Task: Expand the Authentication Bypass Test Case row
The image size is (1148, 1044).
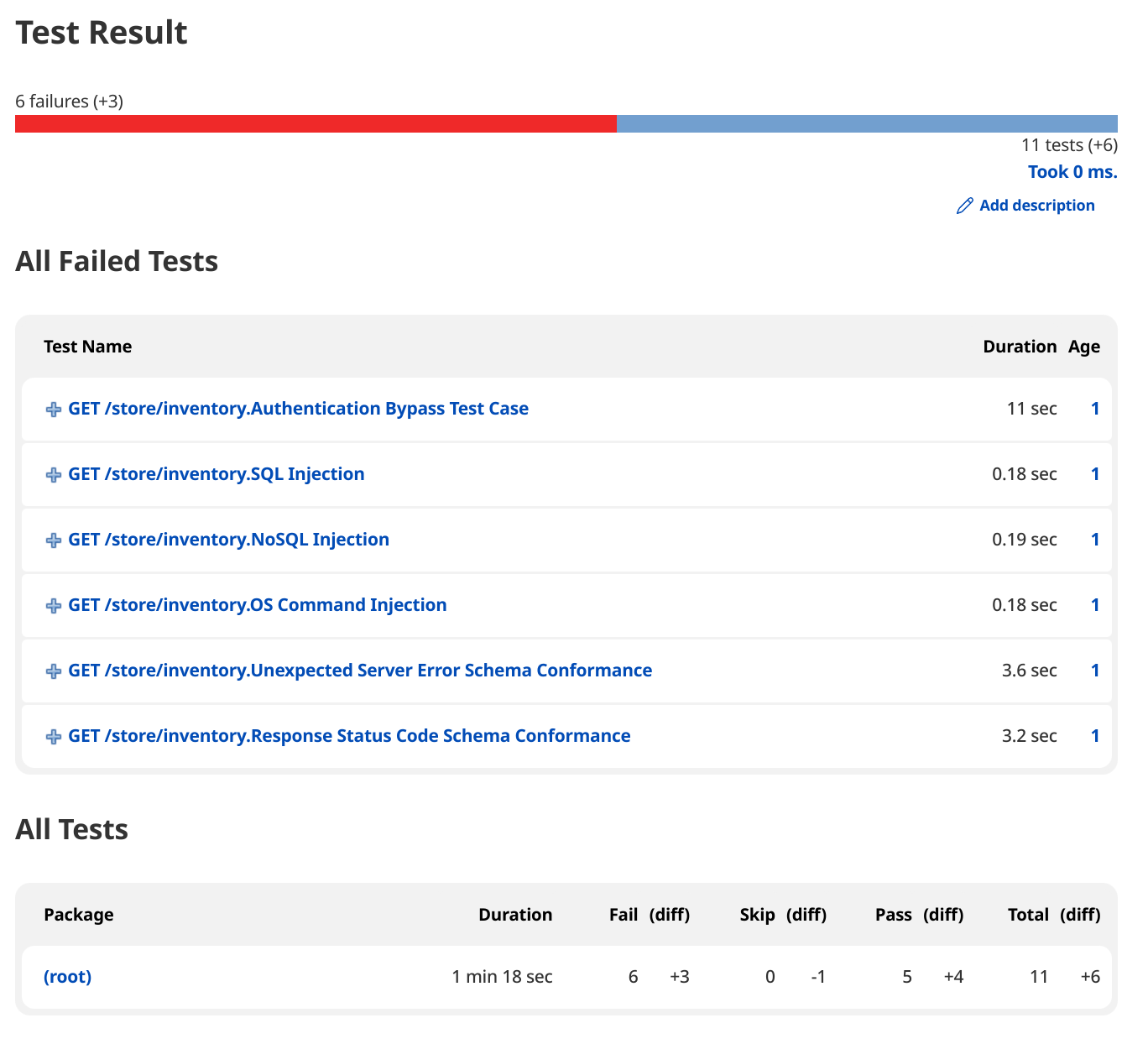Action: [53, 409]
